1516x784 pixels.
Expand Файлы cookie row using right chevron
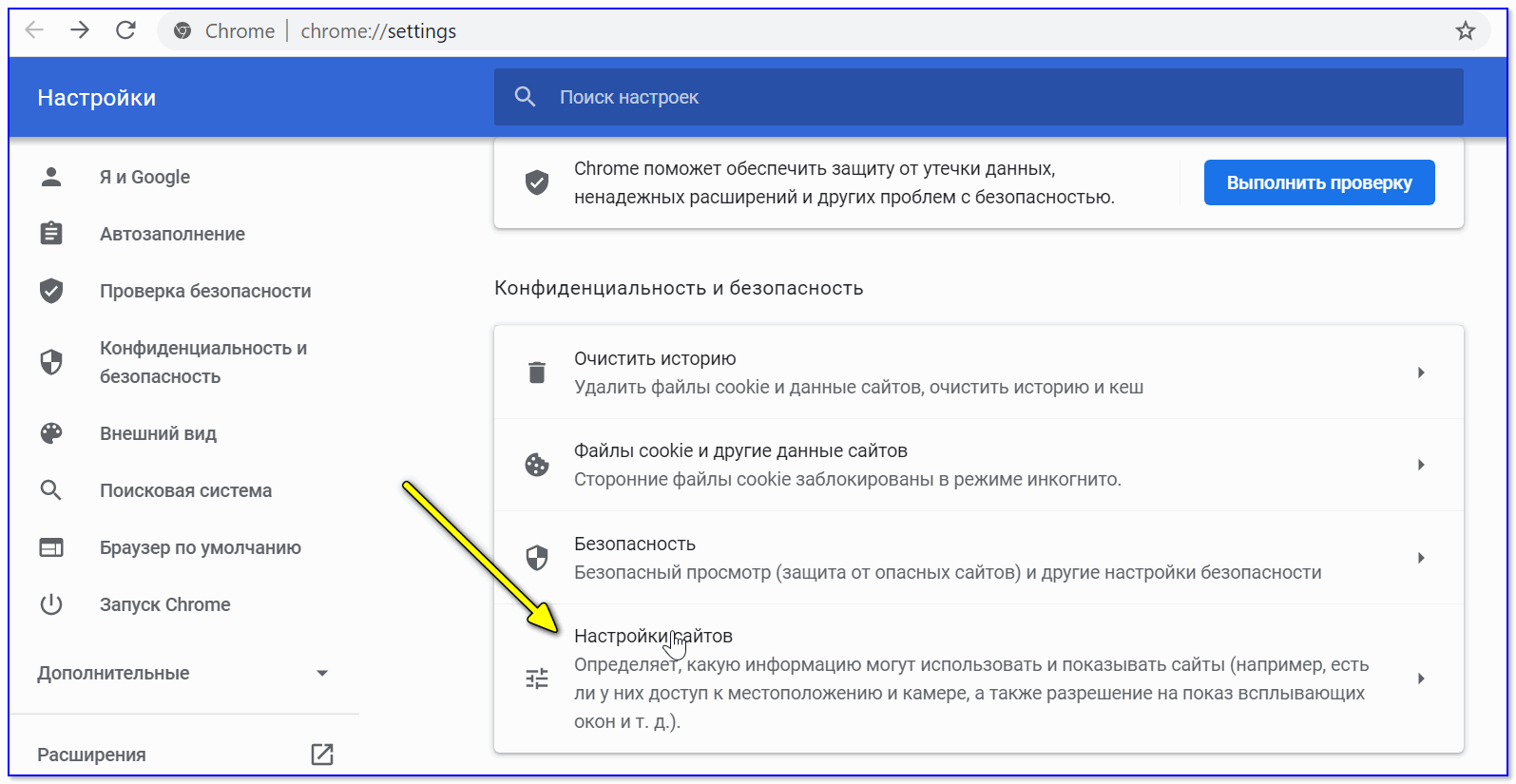tap(1421, 465)
